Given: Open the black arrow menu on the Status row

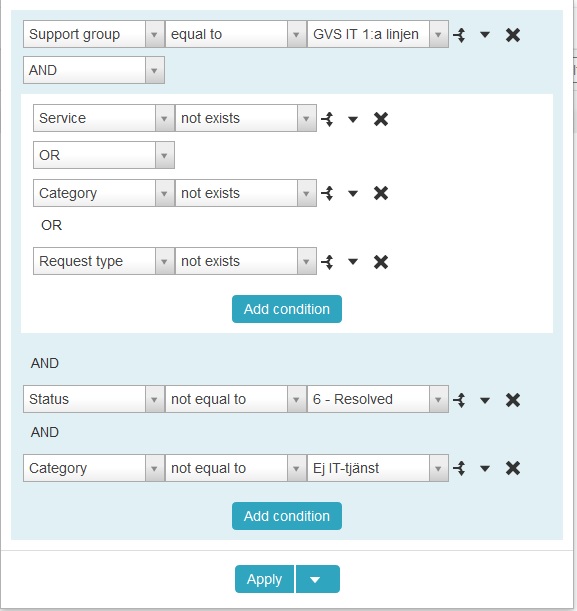Looking at the screenshot, I should pos(485,400).
